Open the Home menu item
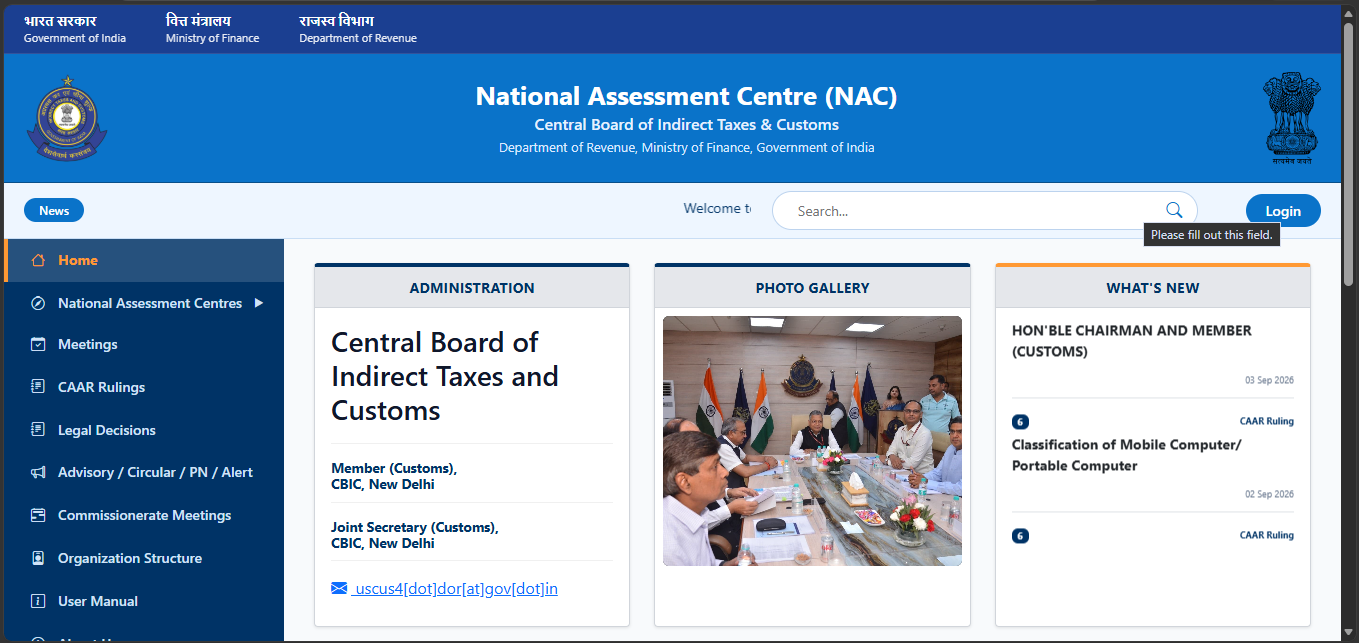 [x=144, y=260]
